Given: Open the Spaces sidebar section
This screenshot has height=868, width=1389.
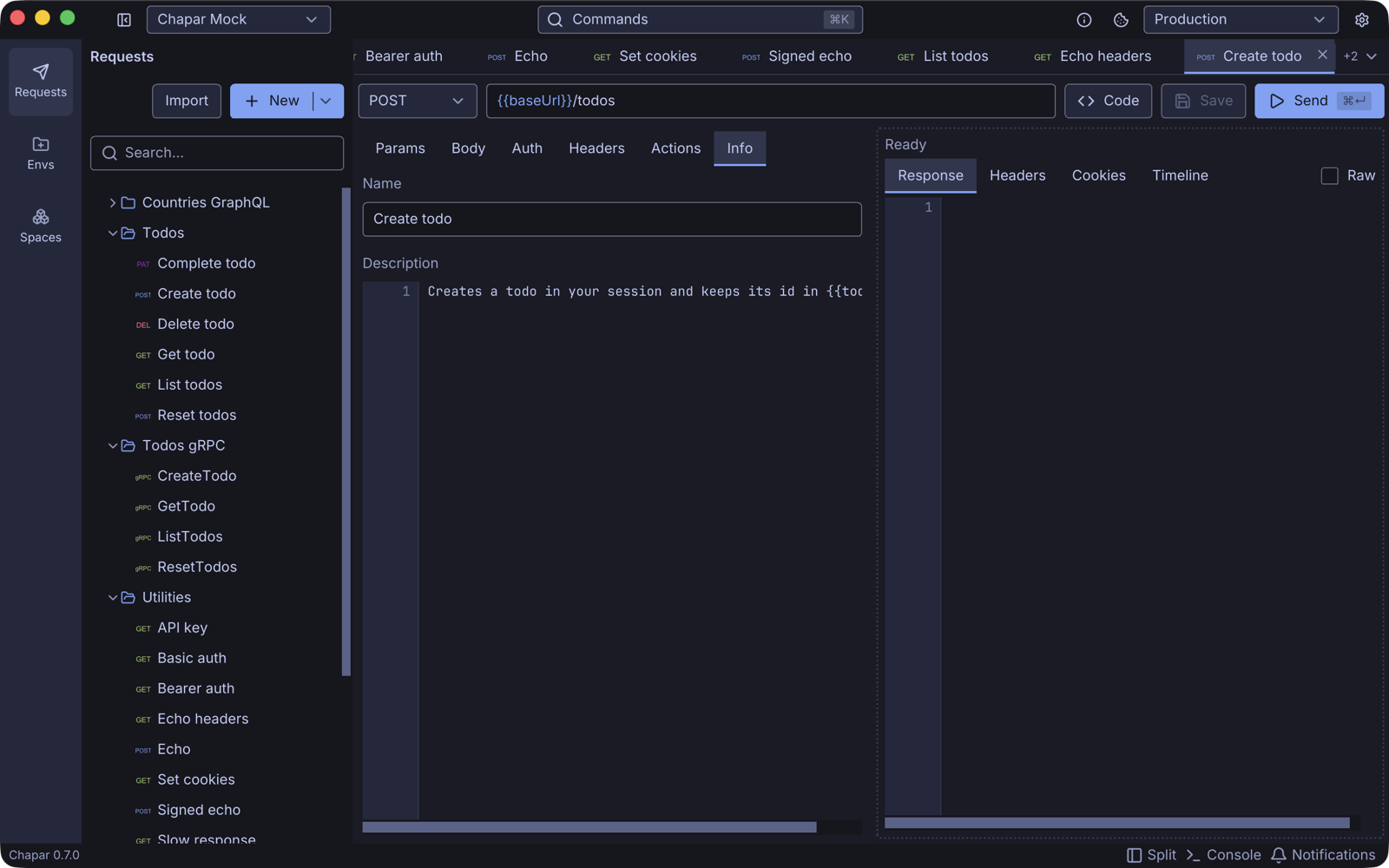Looking at the screenshot, I should coord(41,226).
